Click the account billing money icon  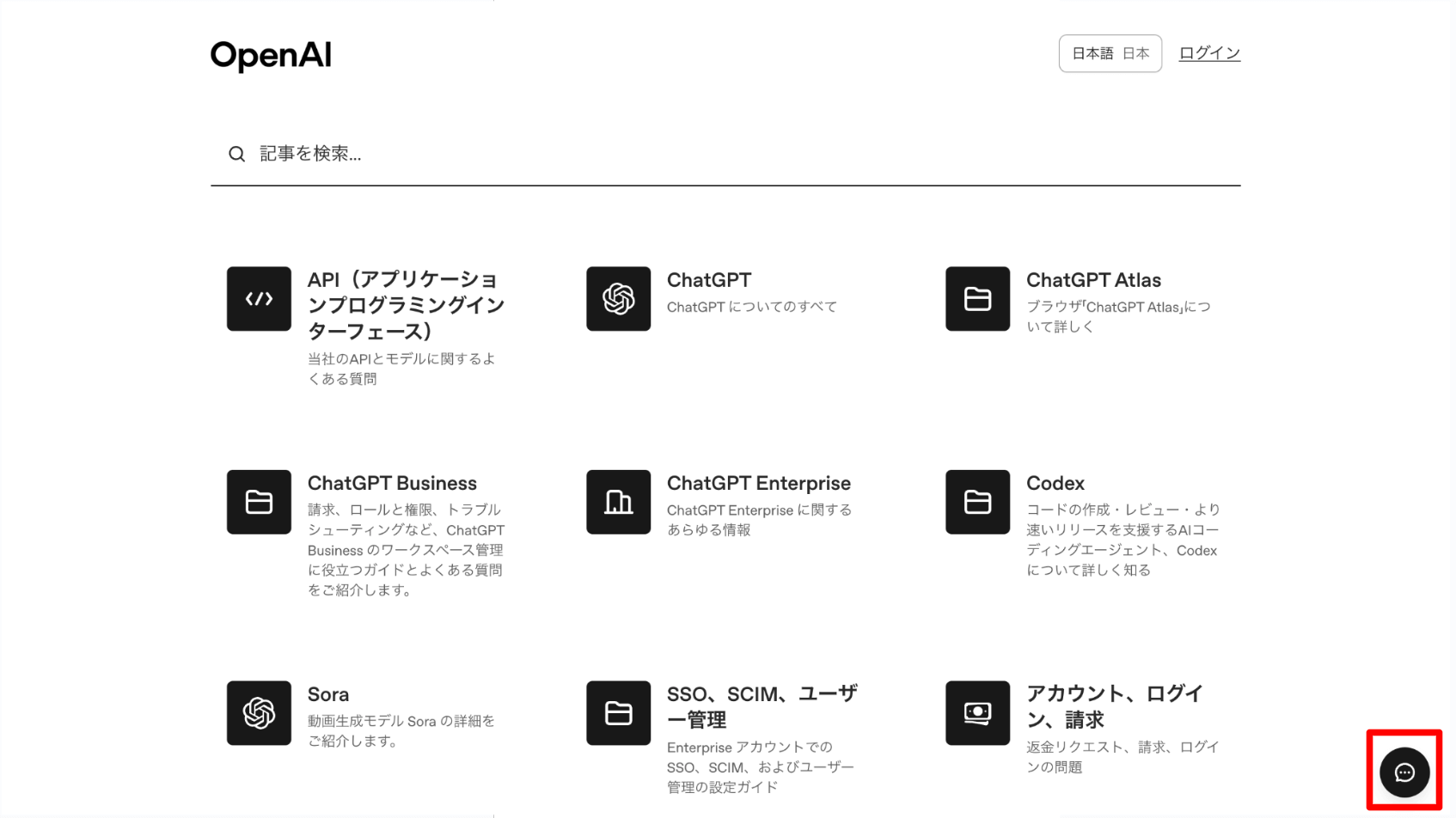coord(977,713)
